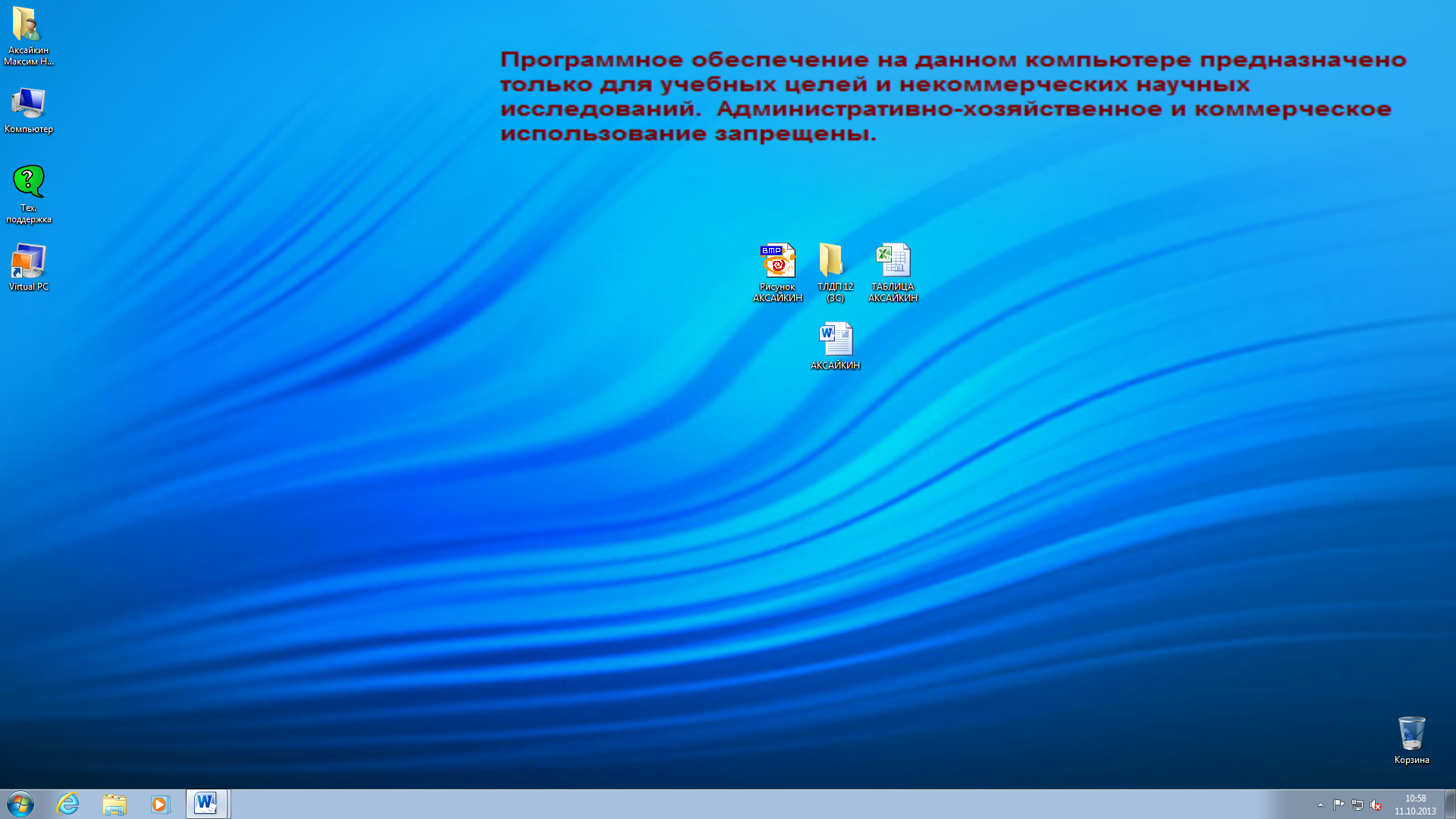Select the Virtual PC shortcut icon
This screenshot has width=1456, height=819.
[x=29, y=267]
